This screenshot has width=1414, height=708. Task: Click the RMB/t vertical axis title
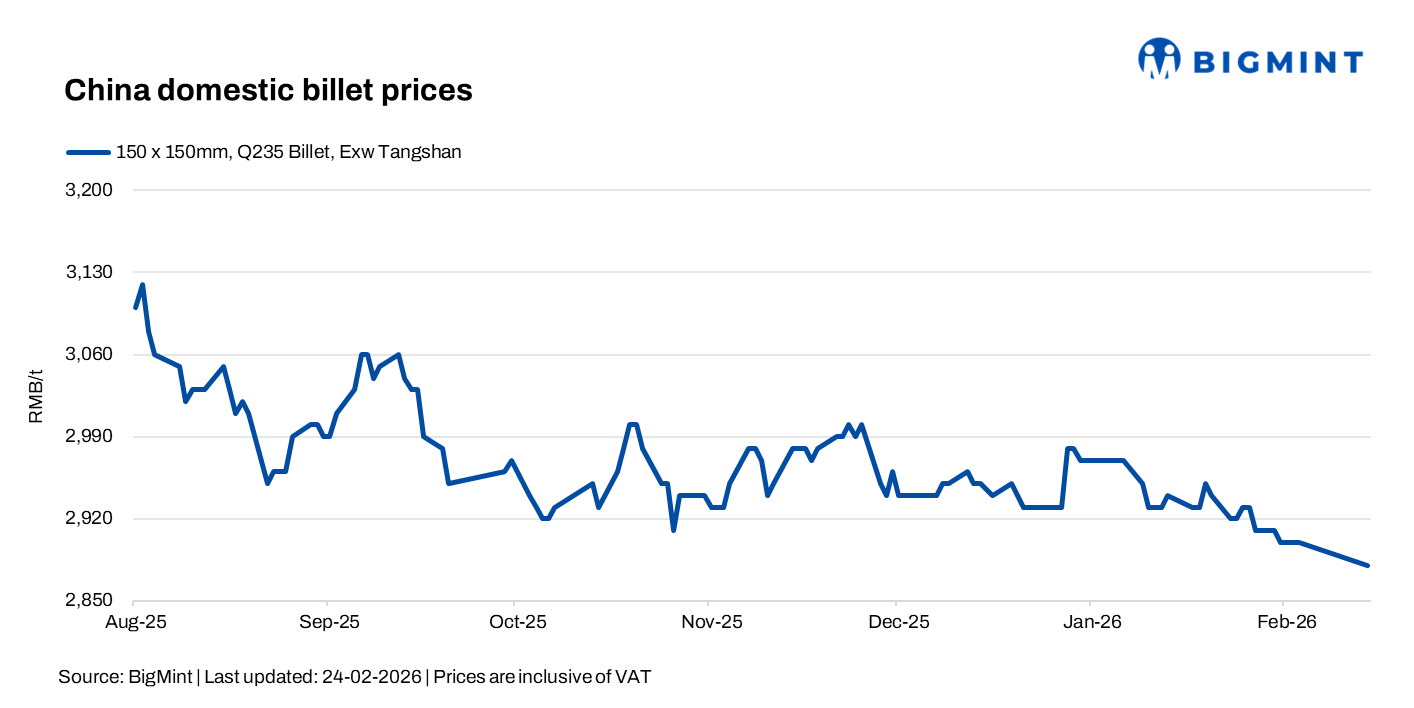pos(36,396)
